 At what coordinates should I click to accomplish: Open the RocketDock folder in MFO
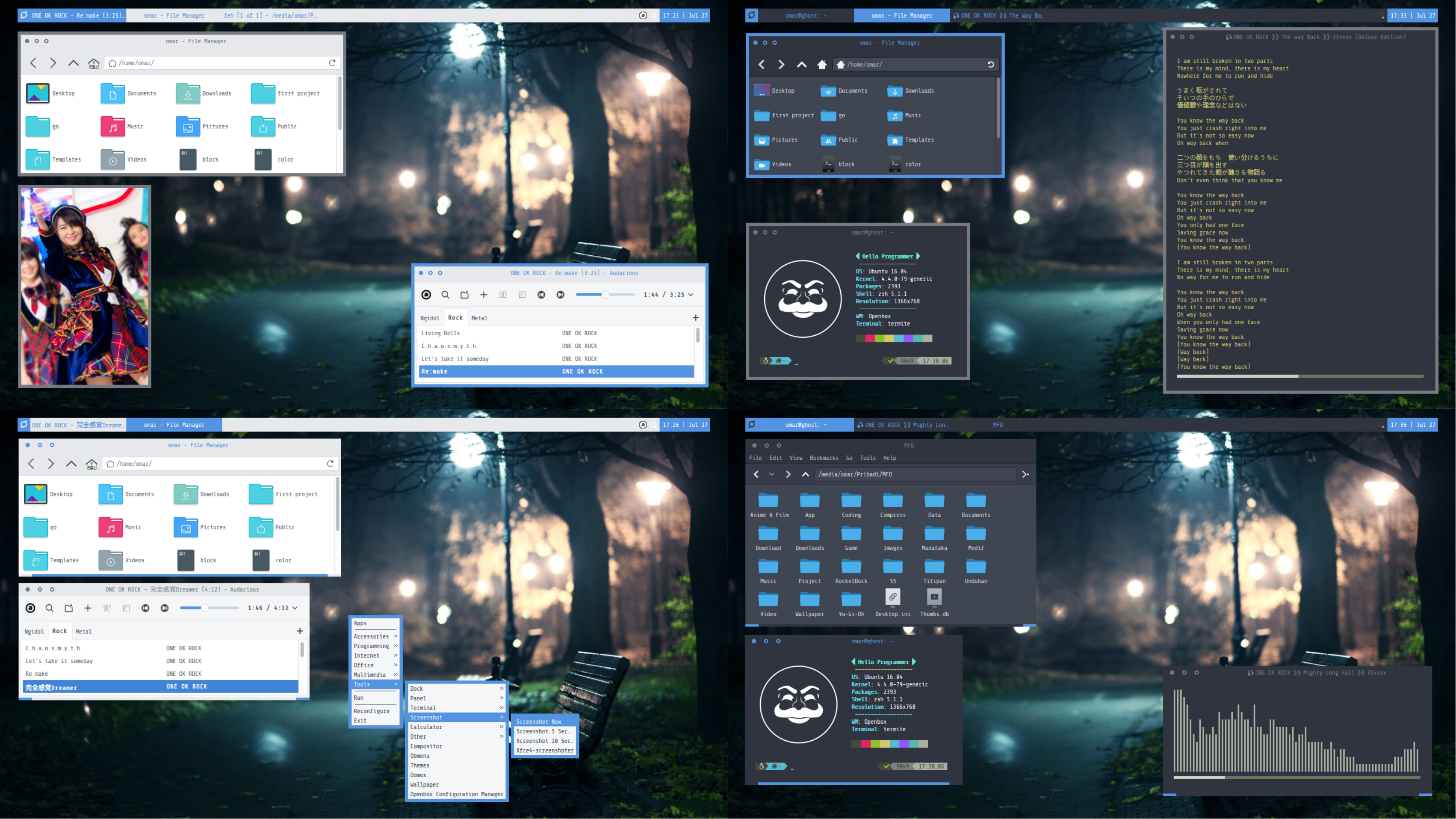(x=851, y=571)
